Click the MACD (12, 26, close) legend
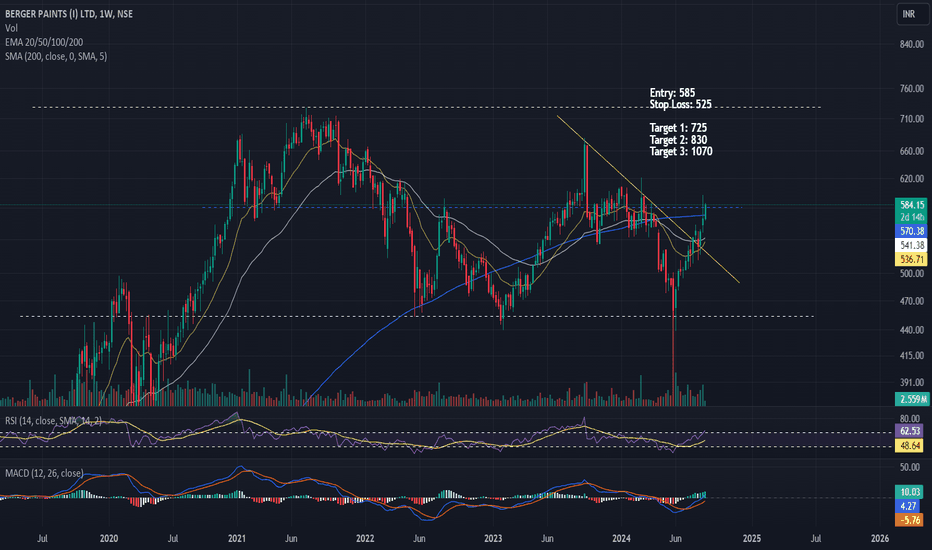The image size is (932, 550). (44, 473)
